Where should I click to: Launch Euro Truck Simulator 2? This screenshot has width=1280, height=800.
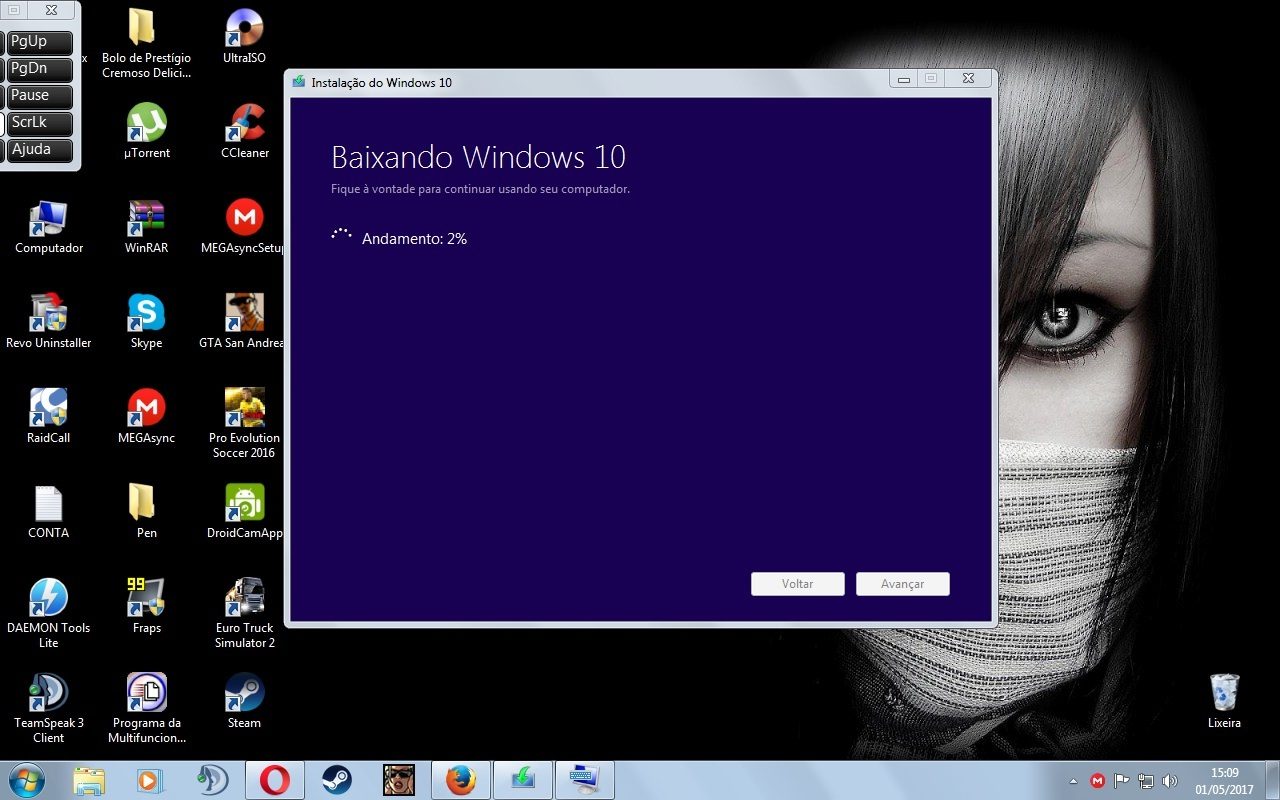point(244,613)
